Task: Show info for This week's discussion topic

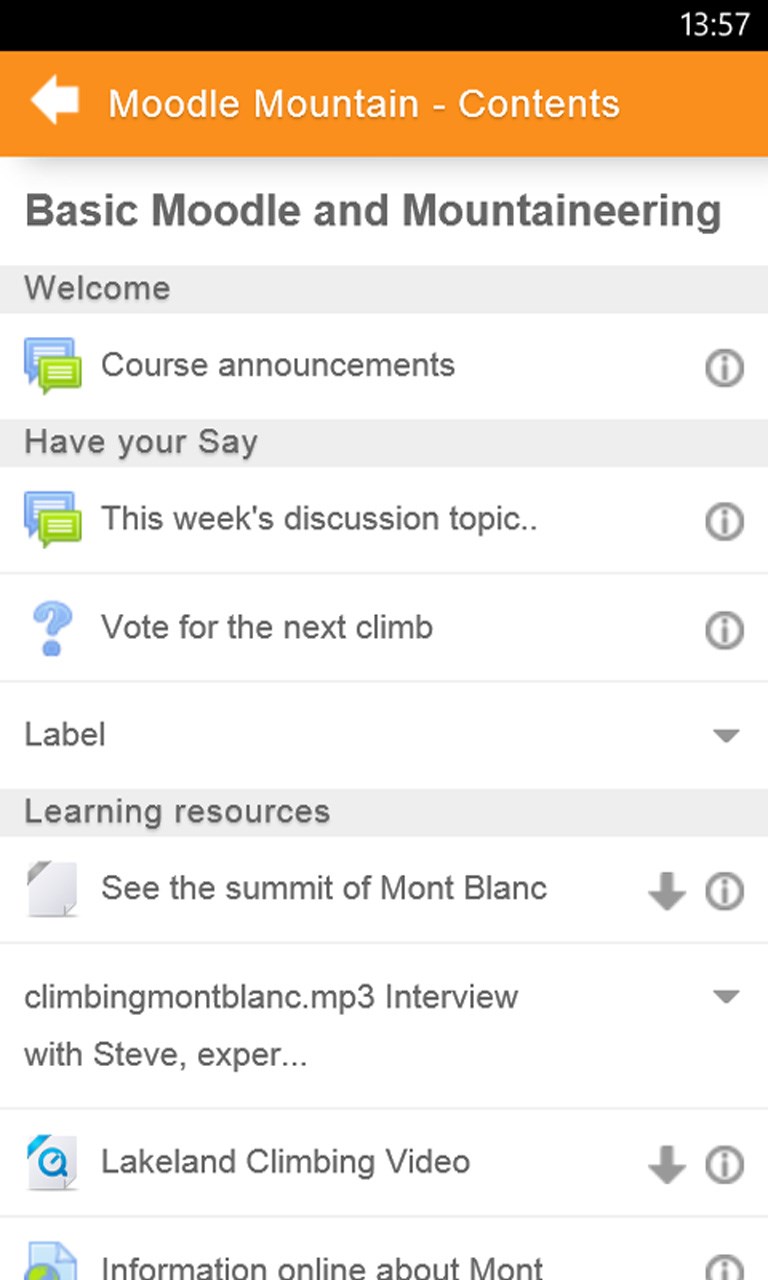Action: coord(724,521)
